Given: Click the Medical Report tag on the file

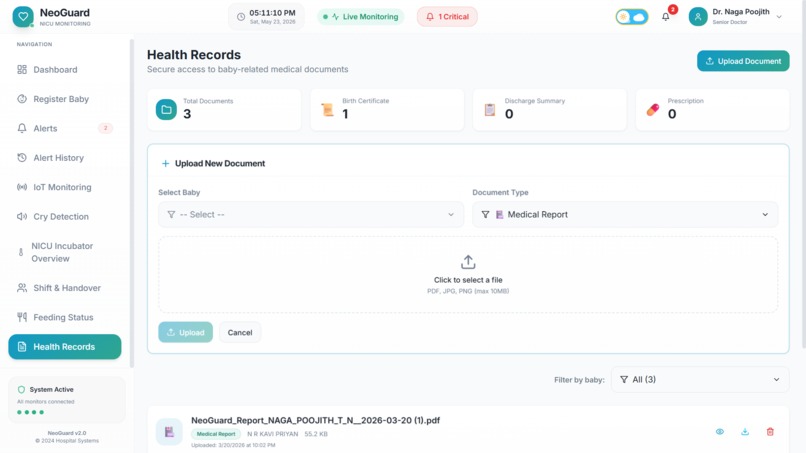Looking at the screenshot, I should point(216,434).
